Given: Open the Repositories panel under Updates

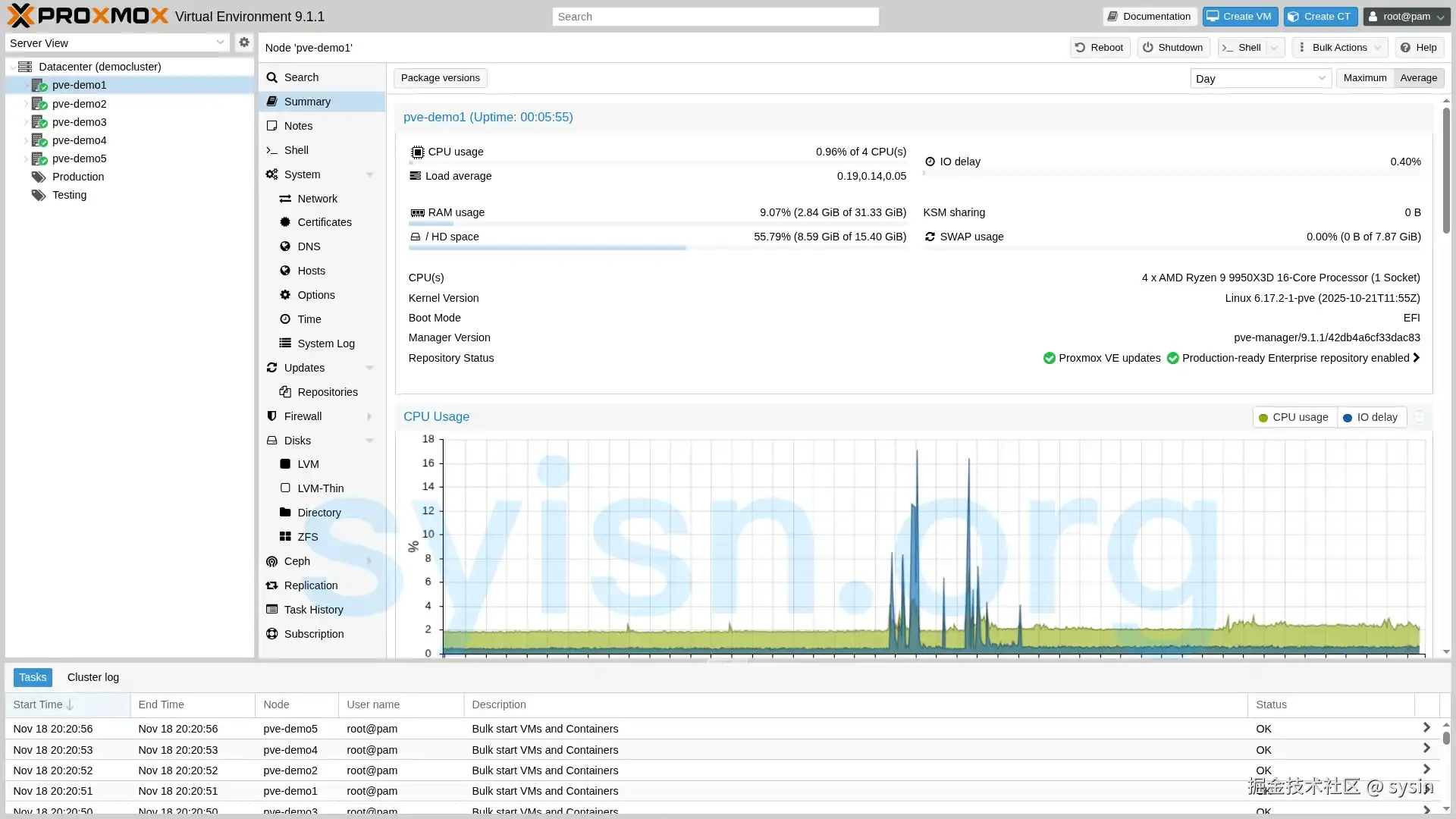Looking at the screenshot, I should 327,391.
